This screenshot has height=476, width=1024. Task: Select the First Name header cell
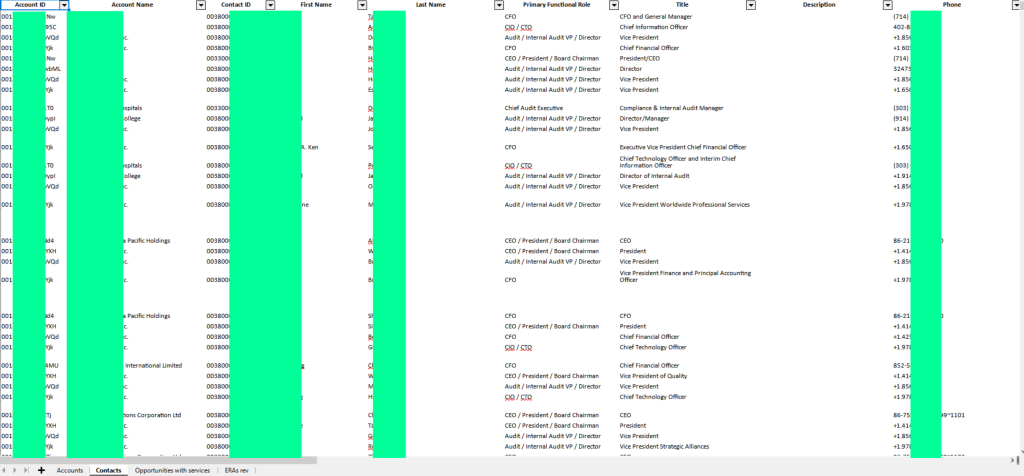[316, 5]
